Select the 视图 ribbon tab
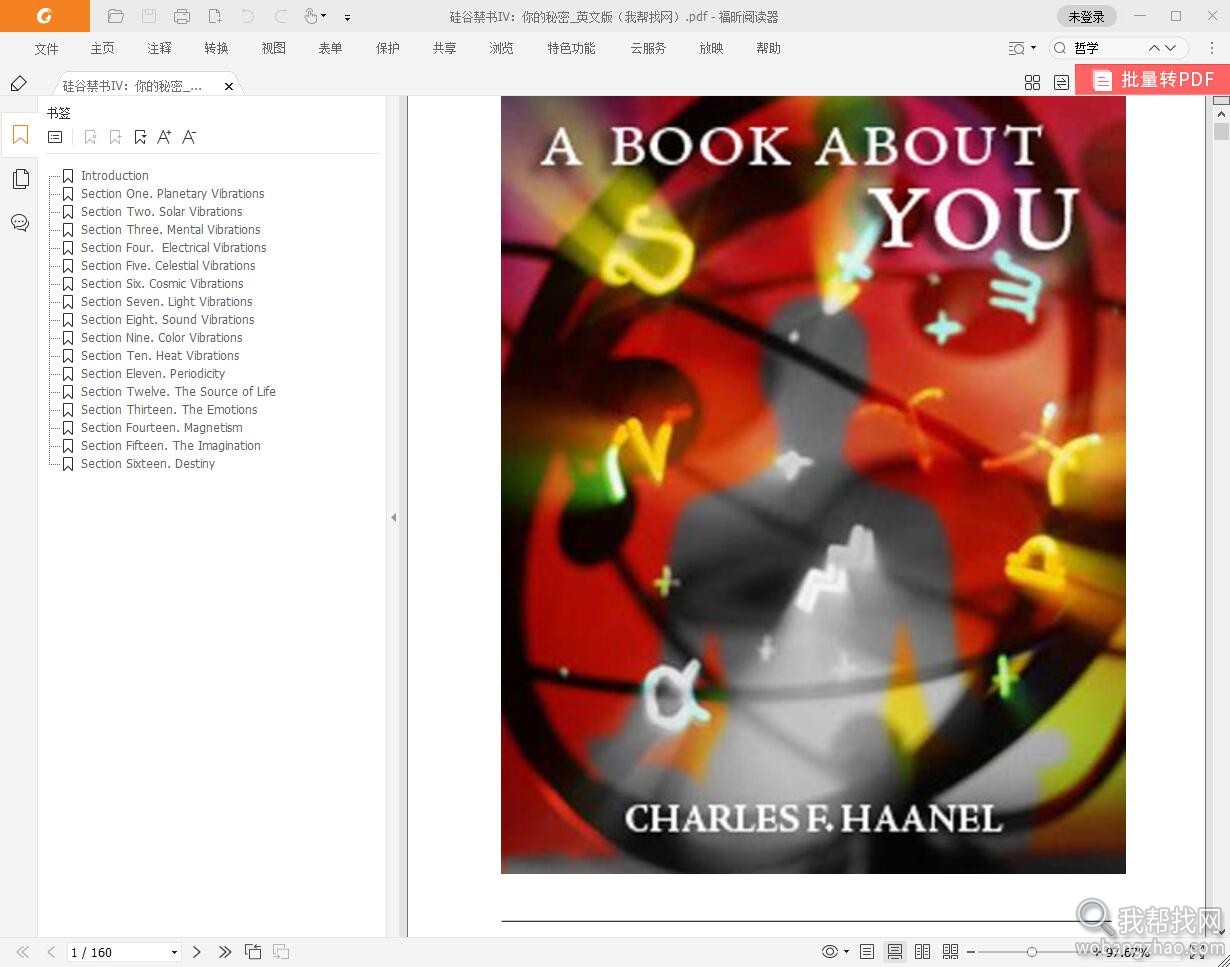Viewport: 1230px width, 967px height. [273, 48]
